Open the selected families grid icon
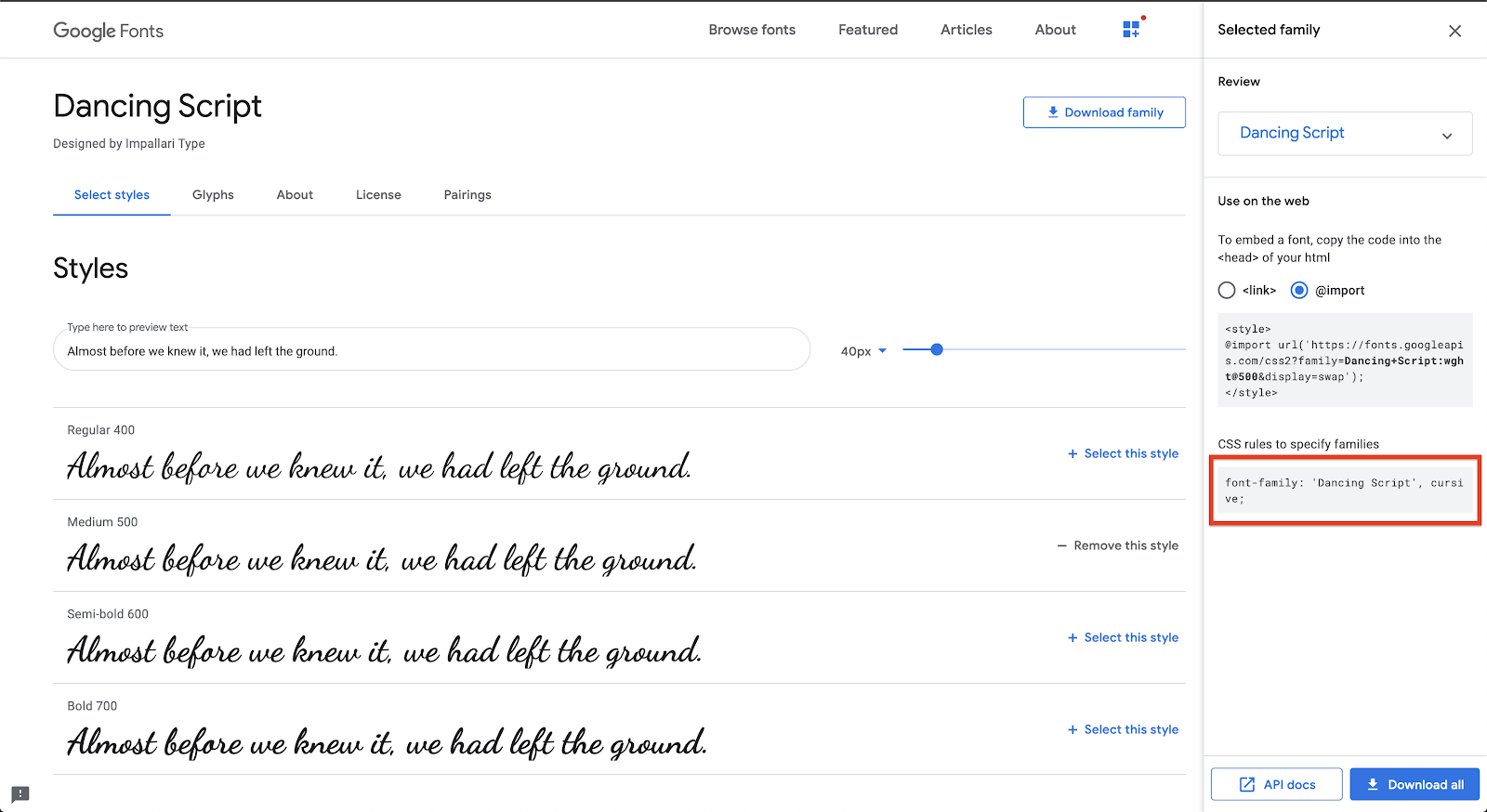Screen dimensions: 1487x812 click(x=1131, y=30)
